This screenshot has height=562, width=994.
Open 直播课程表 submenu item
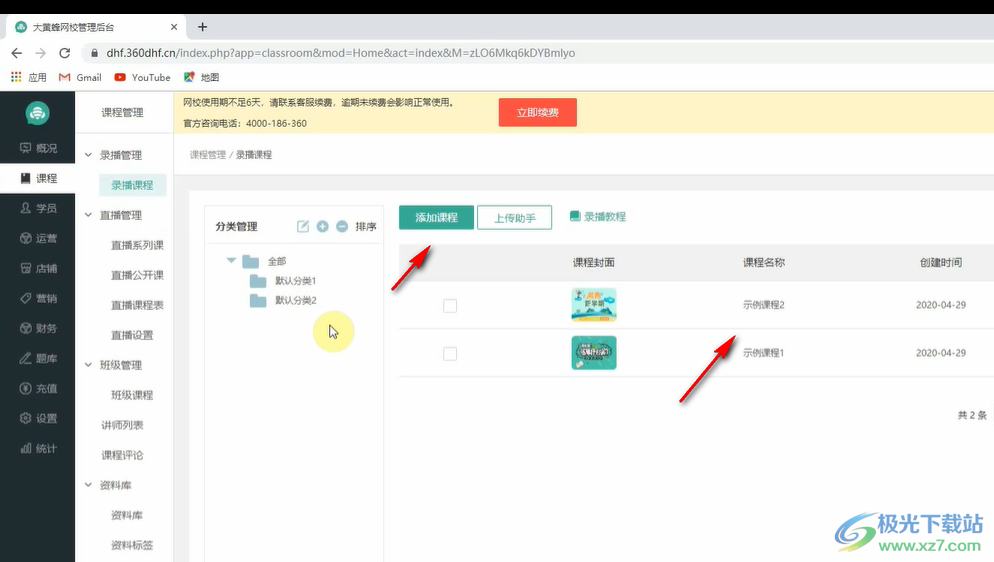coord(137,305)
